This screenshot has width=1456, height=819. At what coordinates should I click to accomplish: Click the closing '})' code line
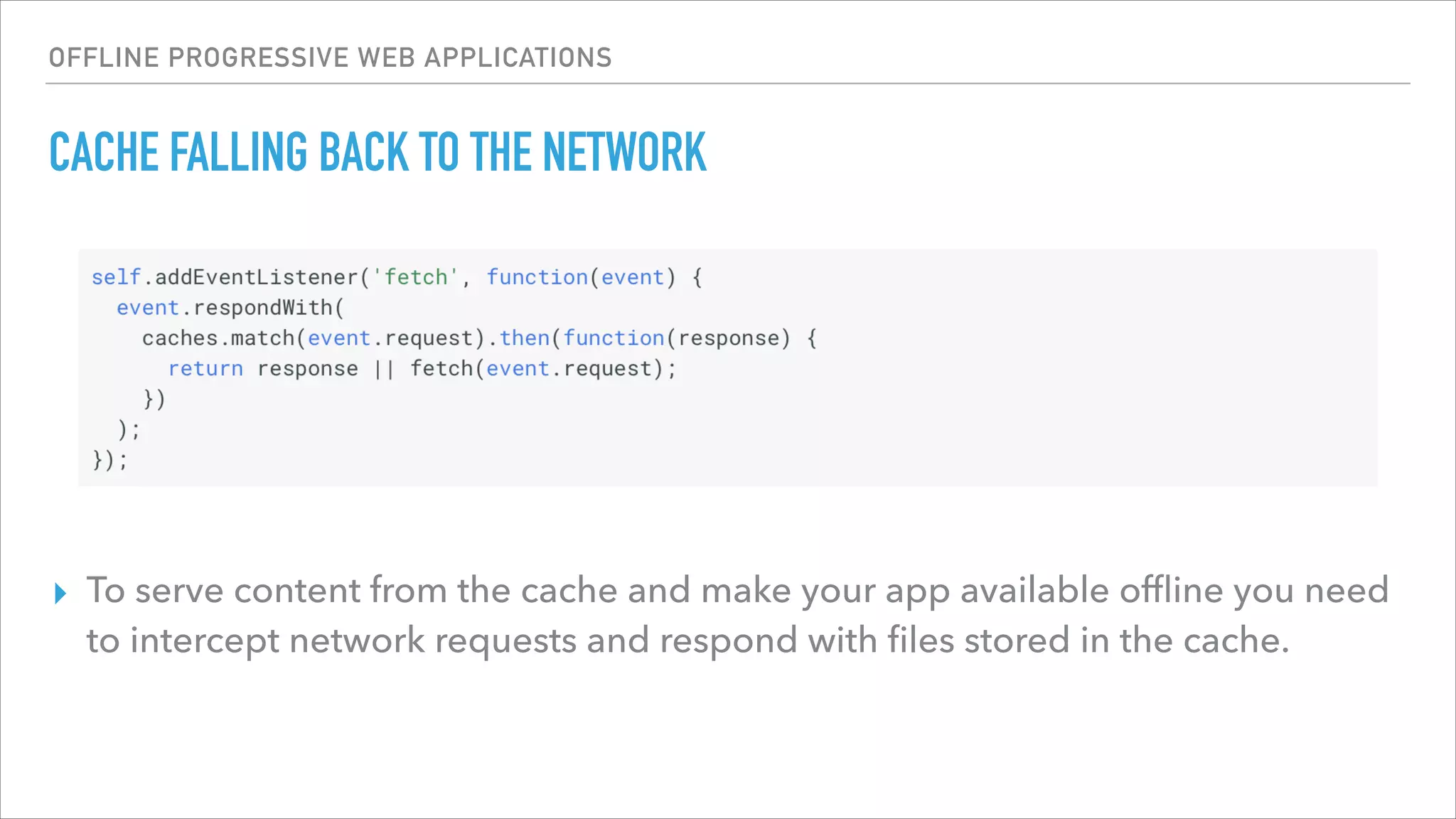[154, 399]
